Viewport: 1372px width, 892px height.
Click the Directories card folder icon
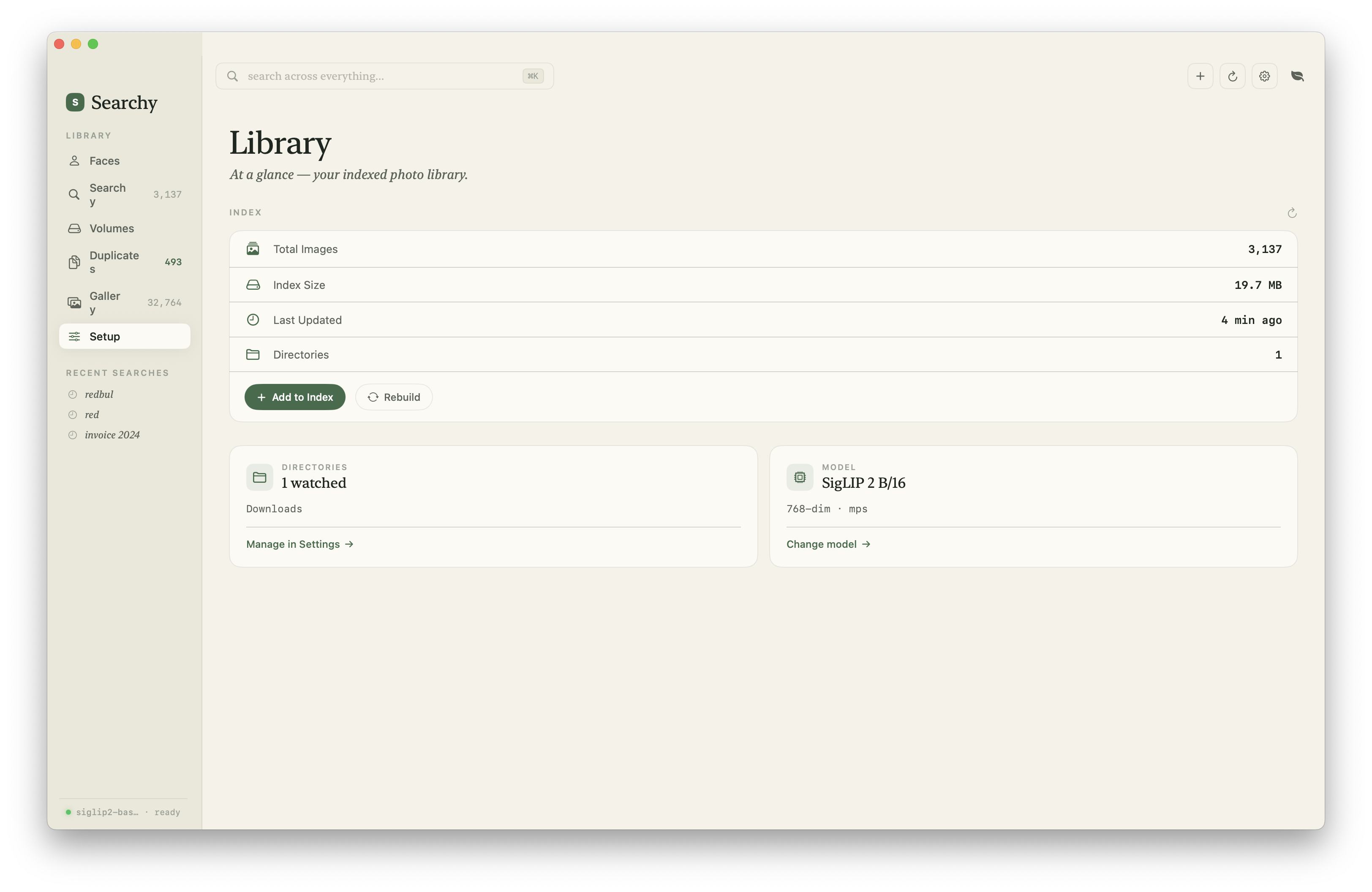259,477
